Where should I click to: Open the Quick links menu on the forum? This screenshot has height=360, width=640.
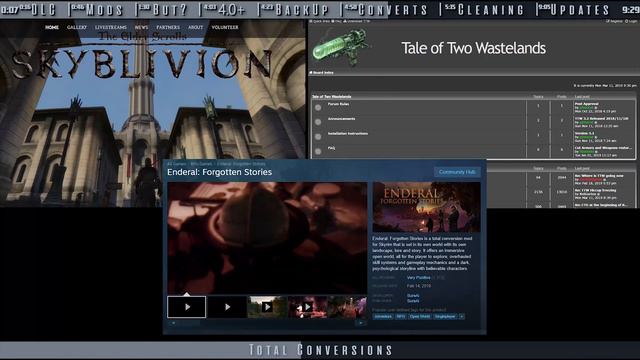coord(320,21)
